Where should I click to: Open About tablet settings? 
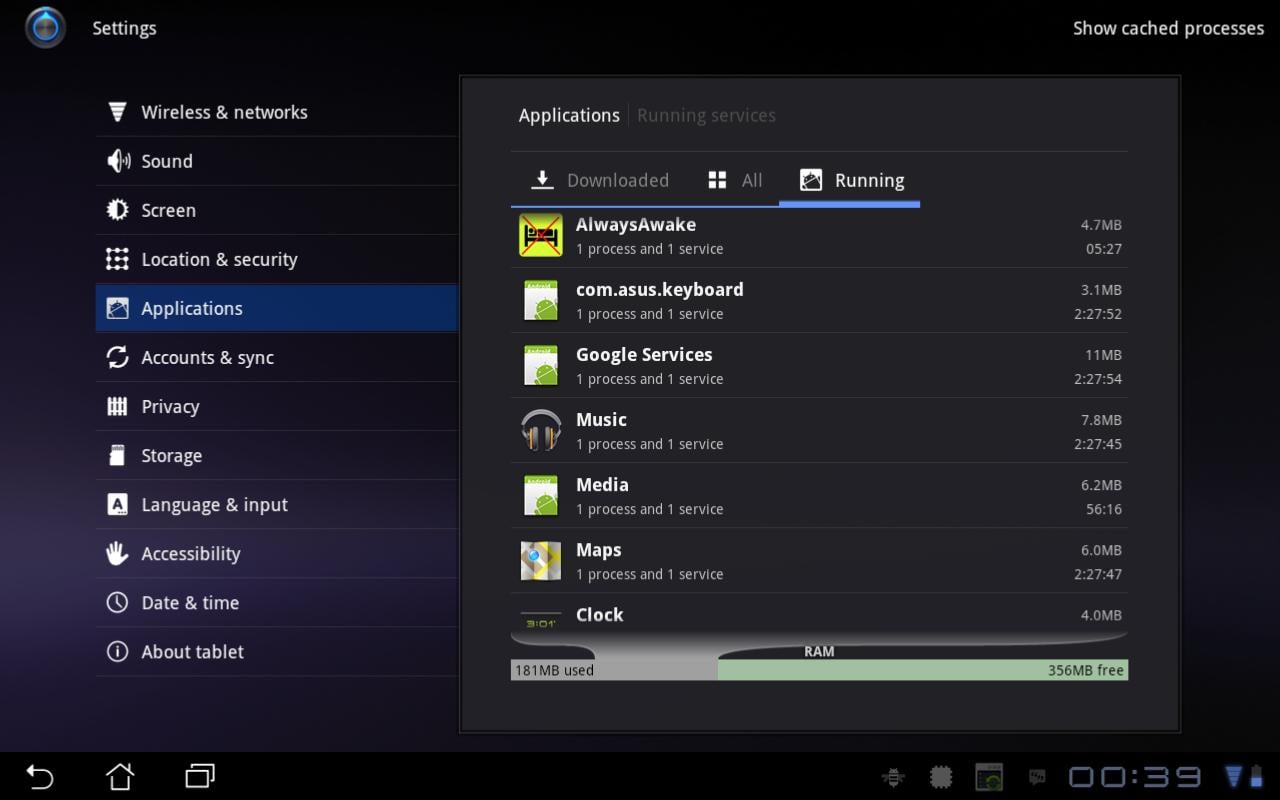click(277, 651)
